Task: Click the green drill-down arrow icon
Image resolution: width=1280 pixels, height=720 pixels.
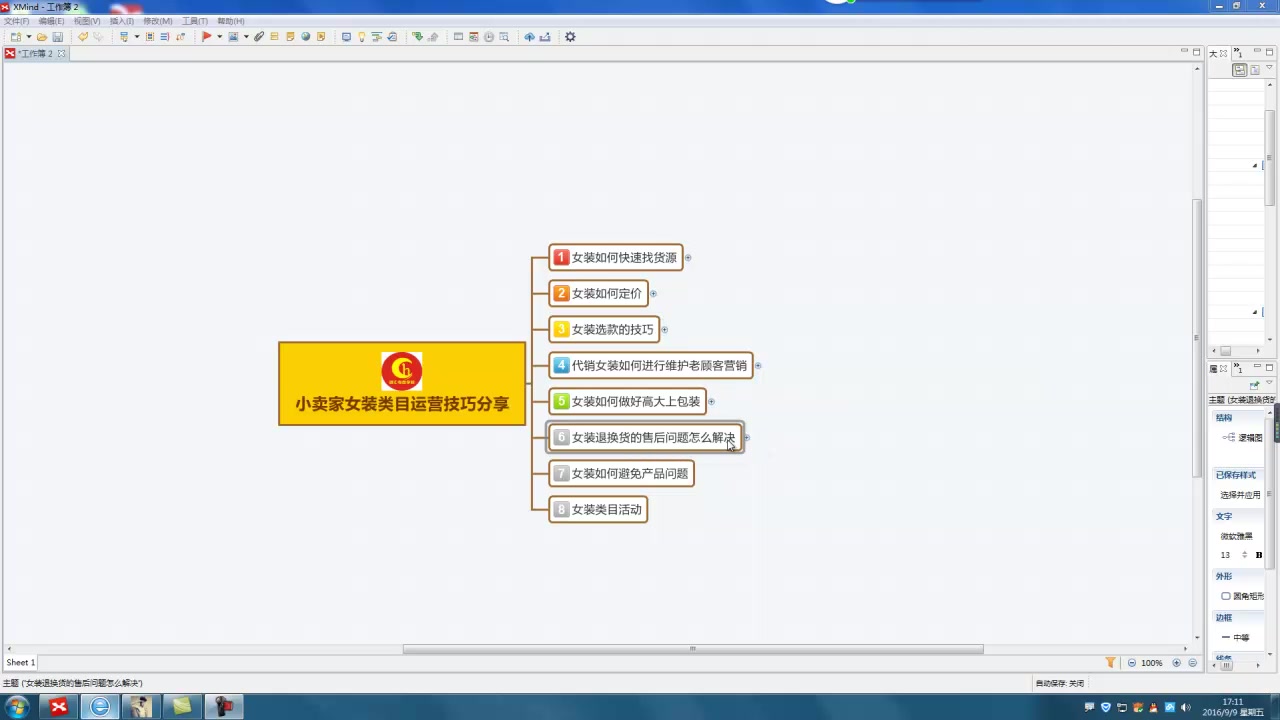Action: 417,37
